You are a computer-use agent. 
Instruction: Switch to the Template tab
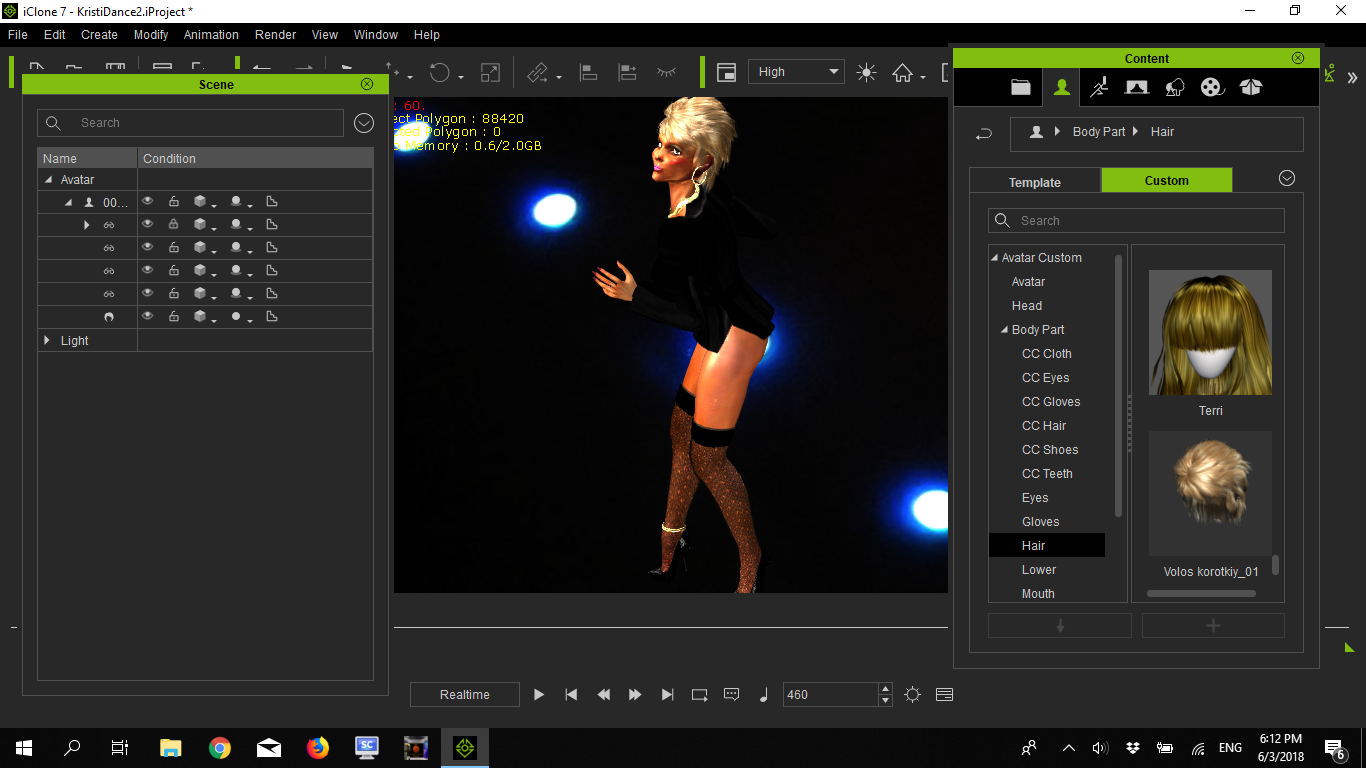[x=1035, y=181]
